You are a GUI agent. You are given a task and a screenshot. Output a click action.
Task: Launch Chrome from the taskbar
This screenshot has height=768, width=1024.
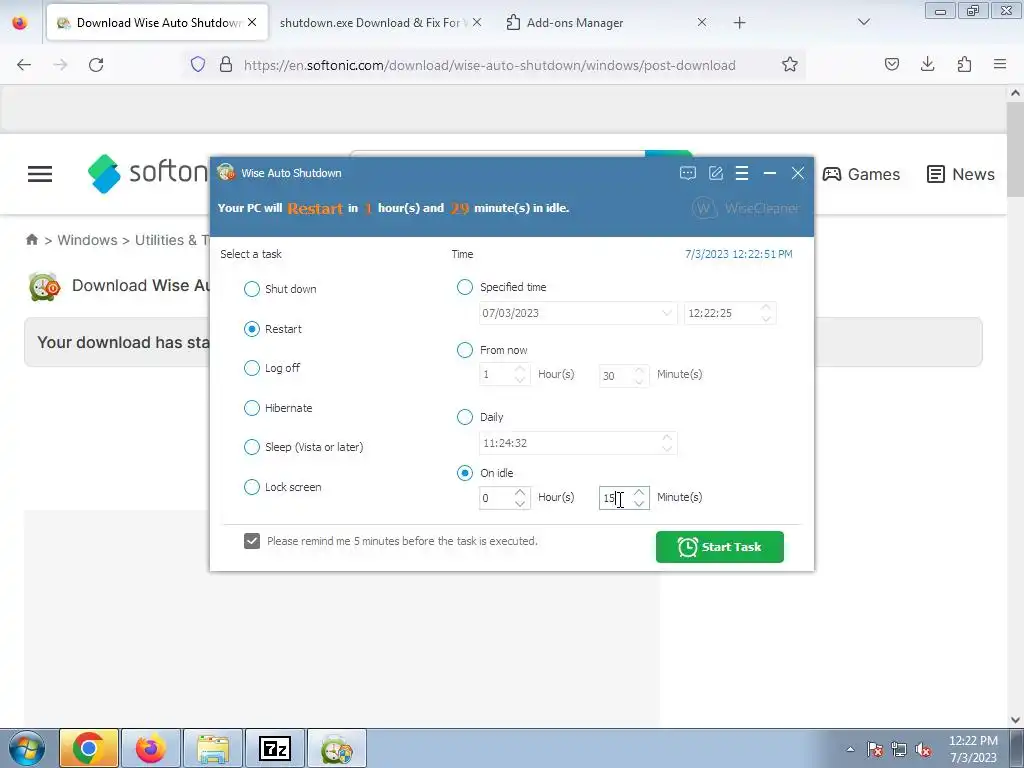(x=89, y=748)
